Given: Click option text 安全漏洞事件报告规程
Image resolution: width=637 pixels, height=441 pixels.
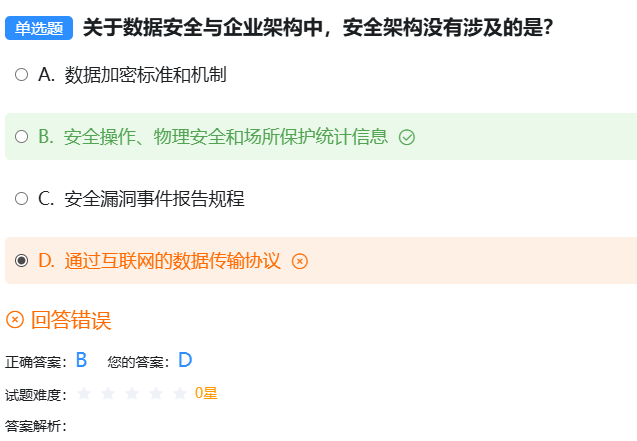Looking at the screenshot, I should pos(154,199).
